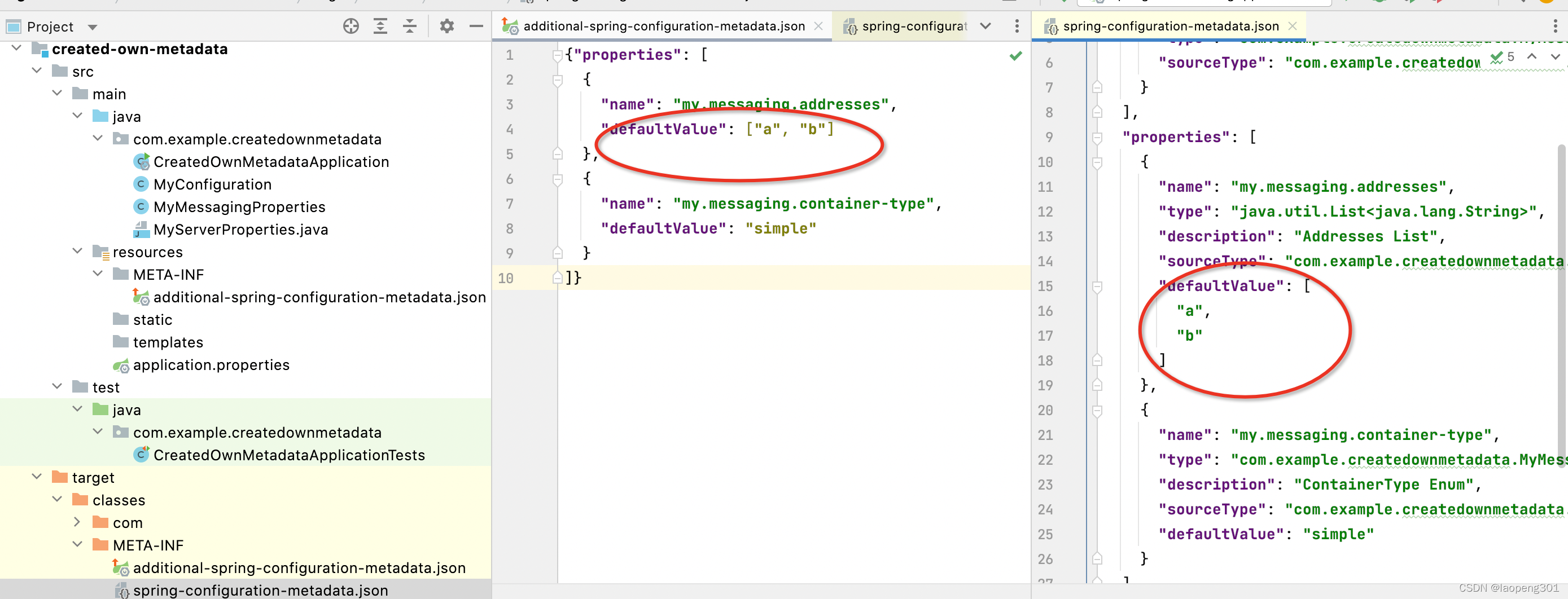Viewport: 1568px width, 599px height.
Task: Click the Collapse All icon in Project panel
Action: pos(410,26)
